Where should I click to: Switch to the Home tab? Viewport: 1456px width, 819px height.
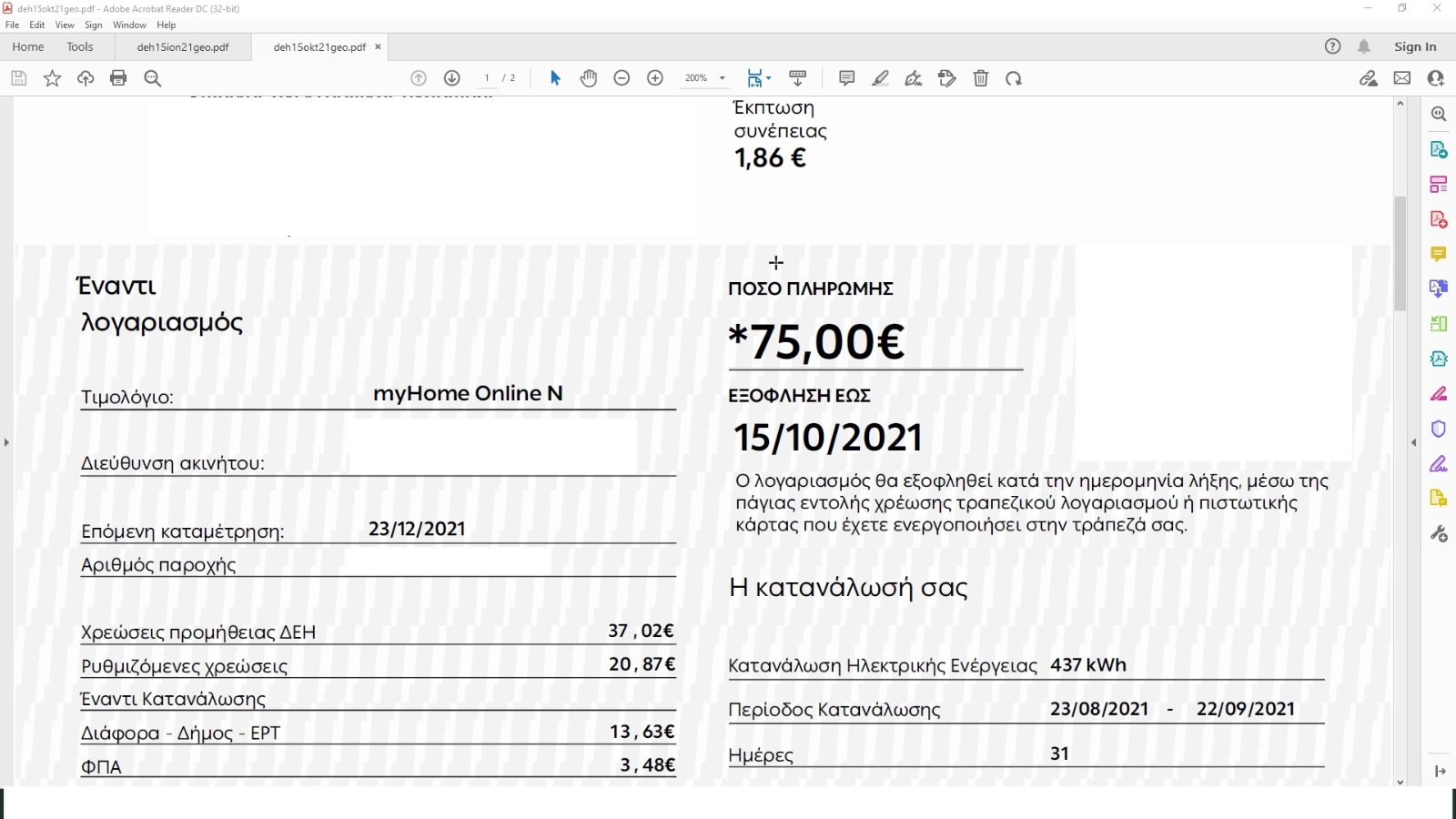[27, 46]
